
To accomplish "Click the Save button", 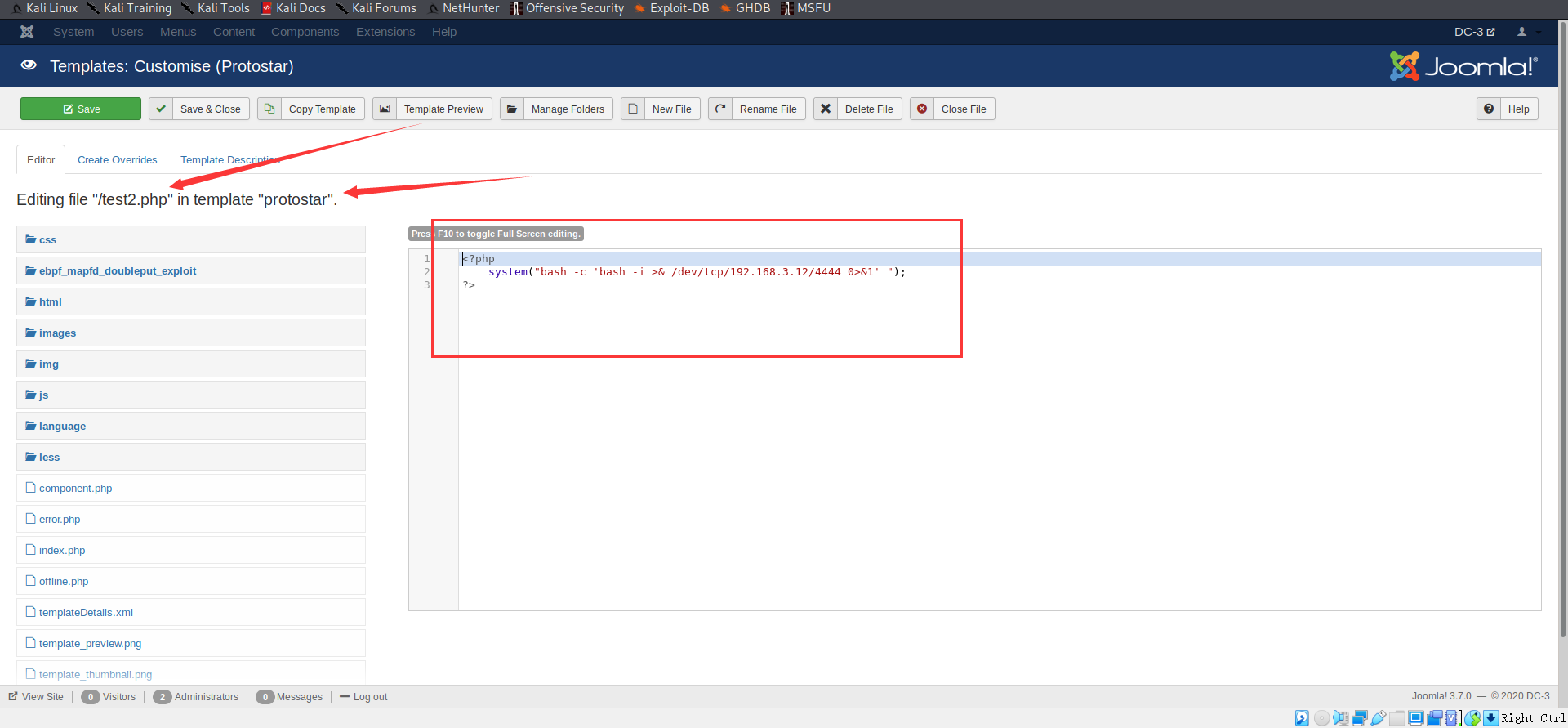I will [81, 109].
